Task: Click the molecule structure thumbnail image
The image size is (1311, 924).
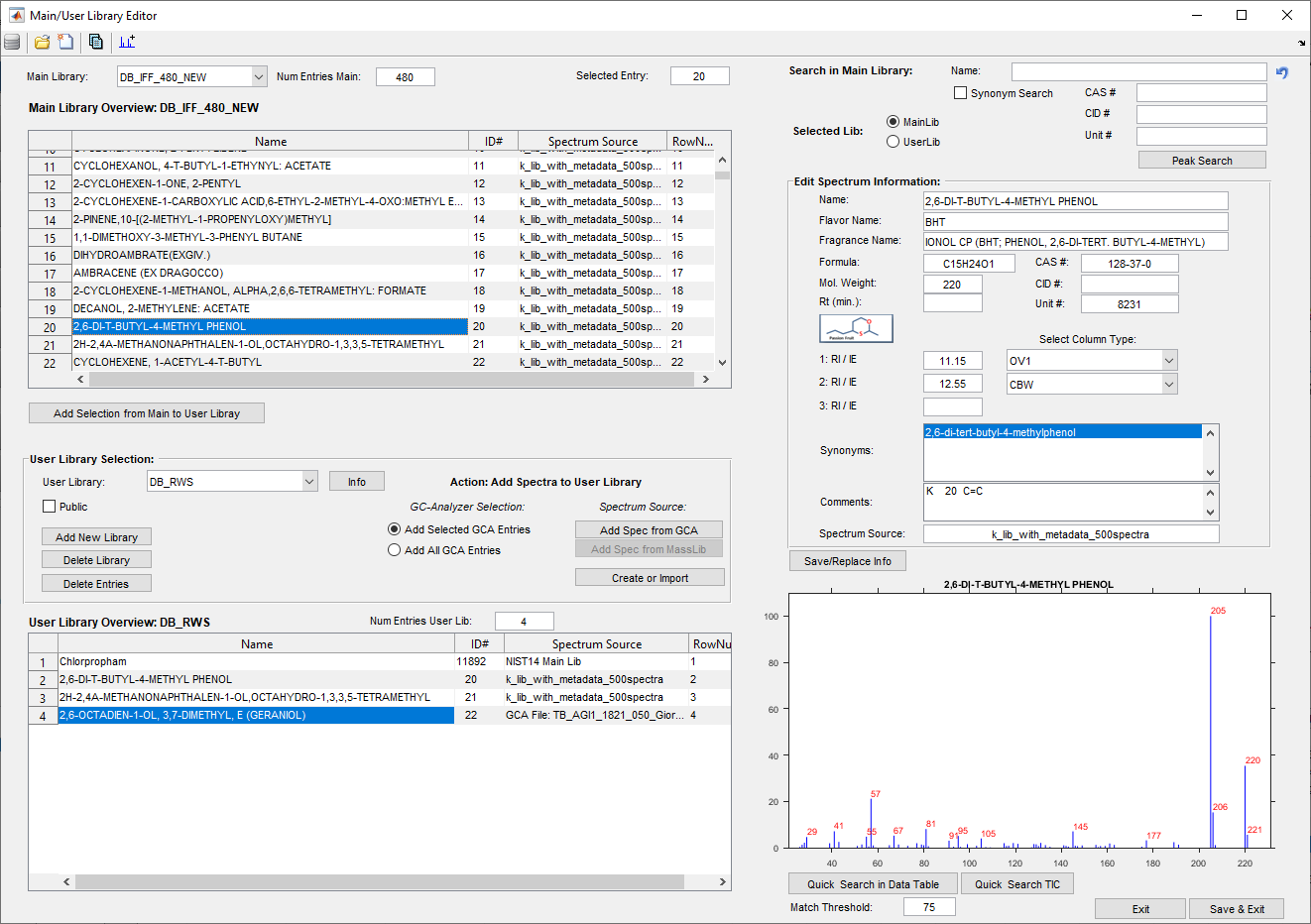Action: pos(857,328)
